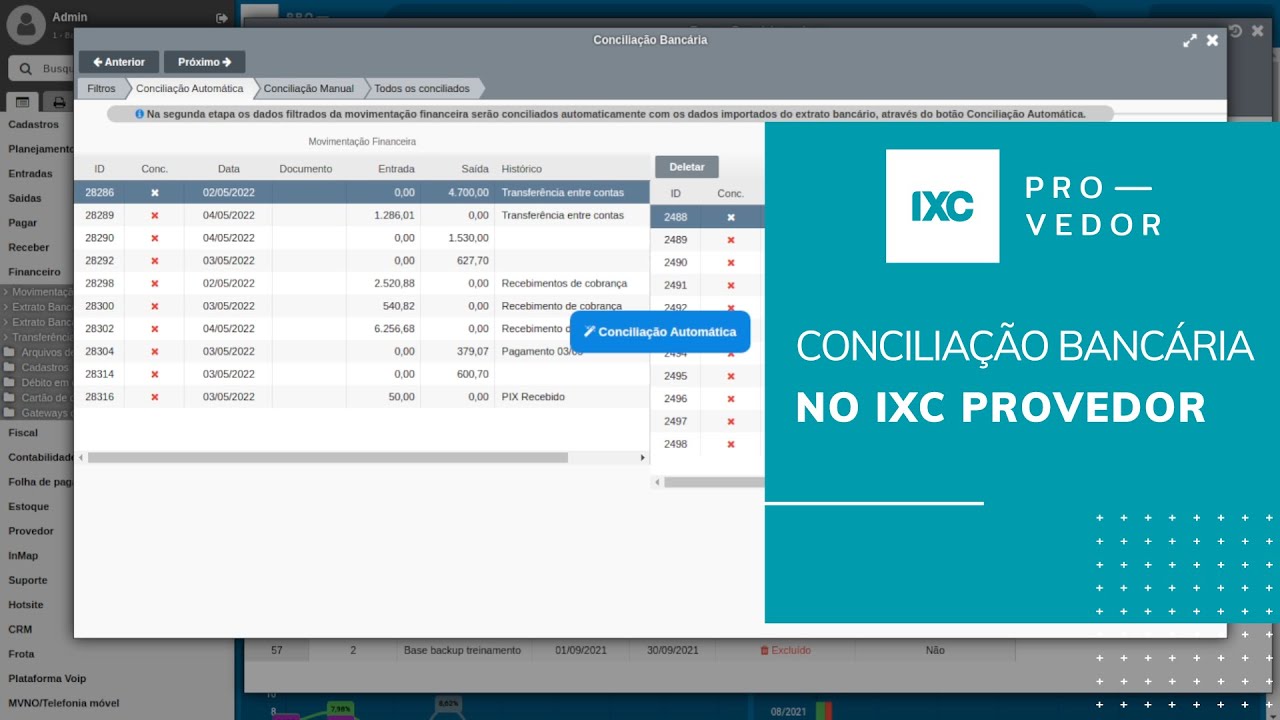1280x720 pixels.
Task: Click the white X Conc. icon on row 28286
Action: (154, 192)
